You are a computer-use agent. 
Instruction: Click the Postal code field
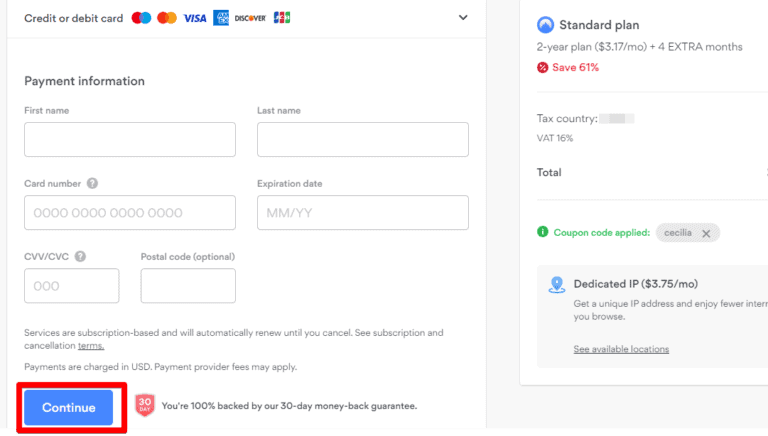pos(188,285)
